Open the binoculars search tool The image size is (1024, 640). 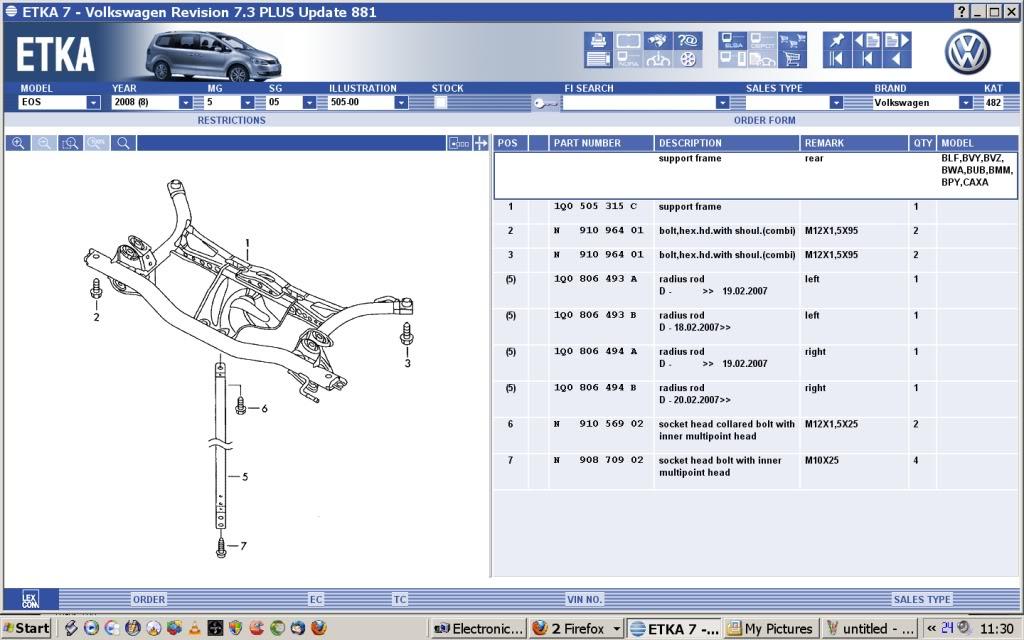(658, 40)
